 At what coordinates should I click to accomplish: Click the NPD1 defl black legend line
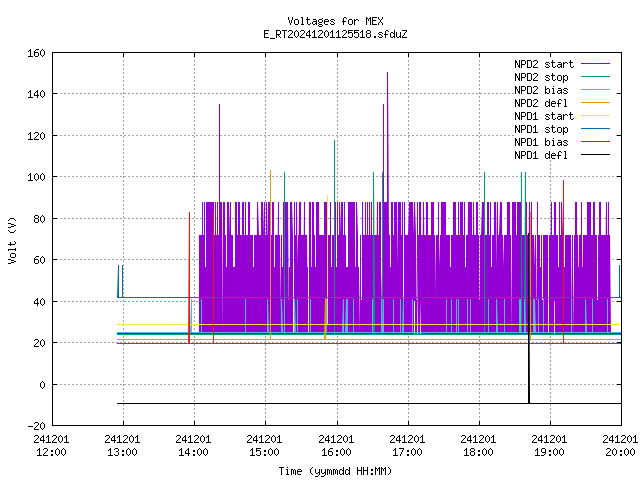(595, 155)
